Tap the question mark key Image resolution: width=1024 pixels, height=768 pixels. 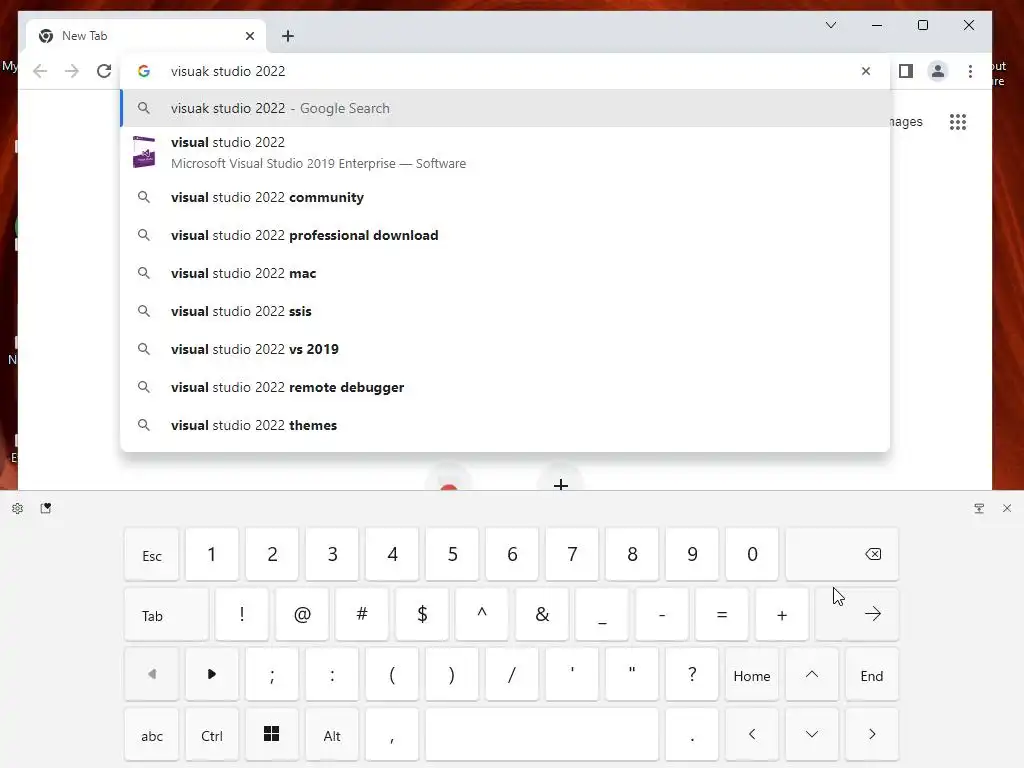click(692, 675)
